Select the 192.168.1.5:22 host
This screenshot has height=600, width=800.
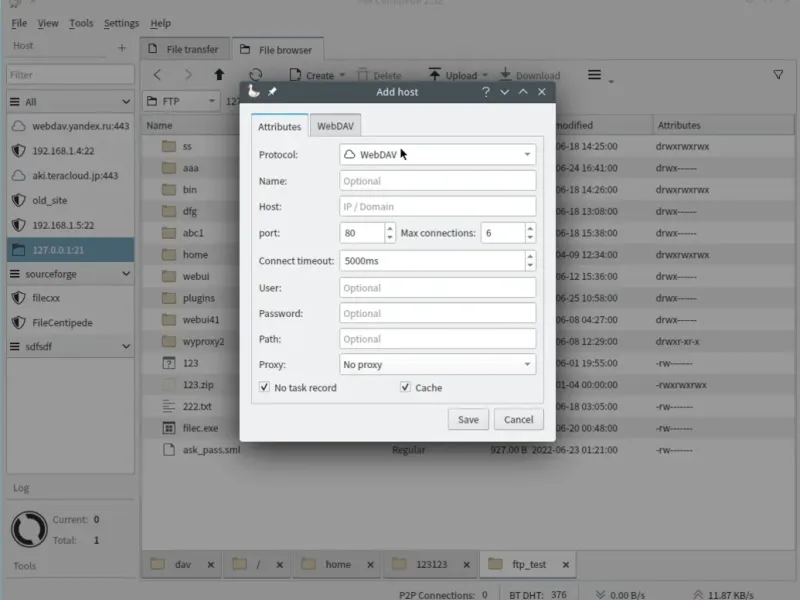pos(70,225)
